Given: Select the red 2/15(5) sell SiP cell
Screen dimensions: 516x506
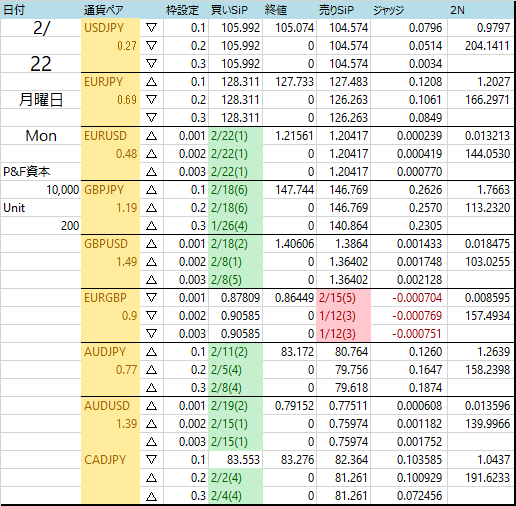Looking at the screenshot, I should pos(343,298).
